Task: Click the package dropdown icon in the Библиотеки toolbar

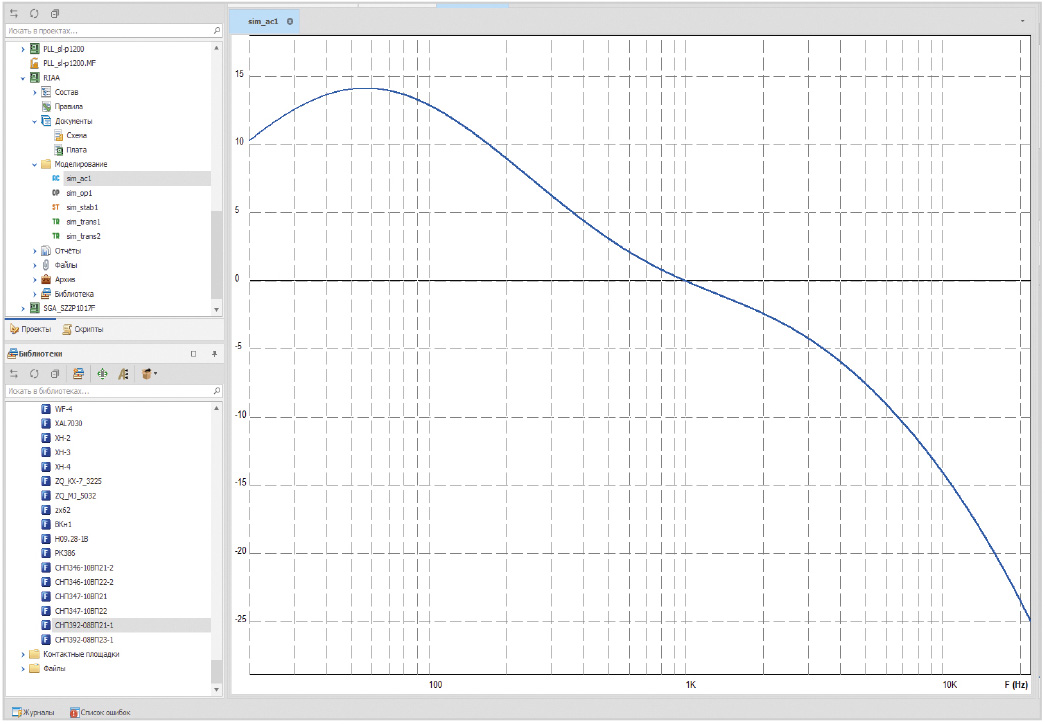Action: pyautogui.click(x=150, y=374)
